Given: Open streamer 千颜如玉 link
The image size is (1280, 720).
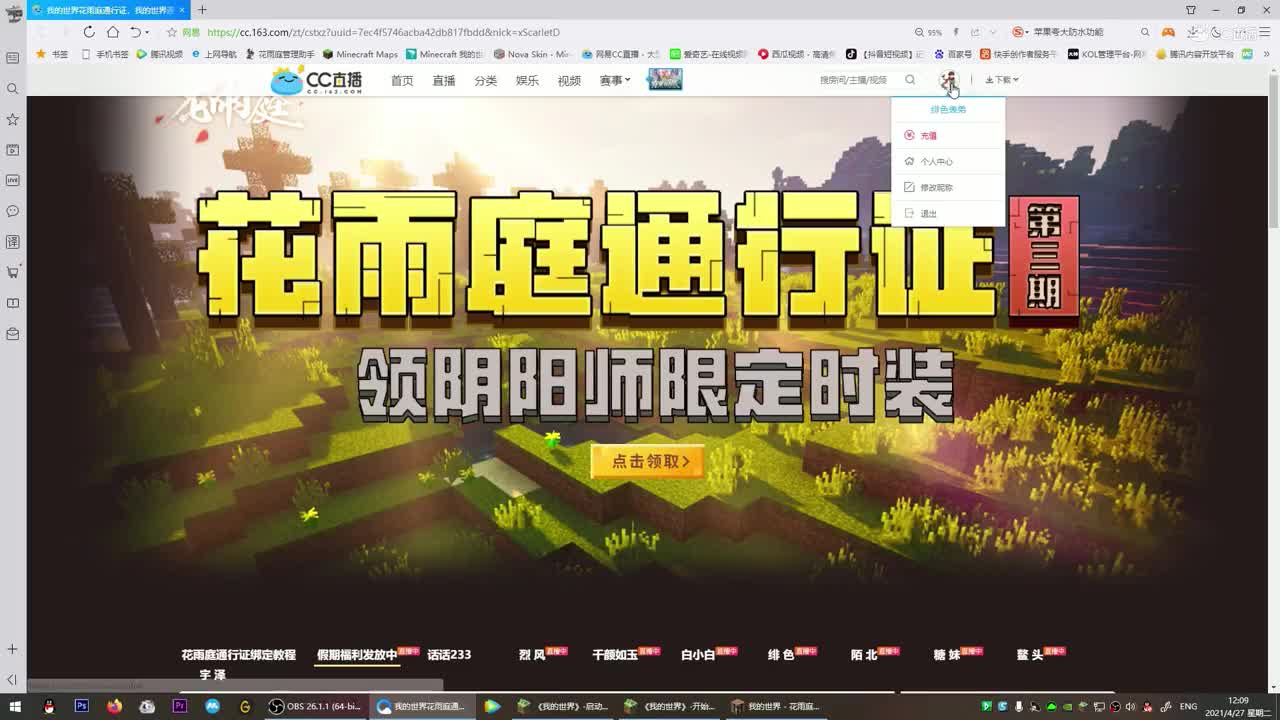Looking at the screenshot, I should (614, 655).
